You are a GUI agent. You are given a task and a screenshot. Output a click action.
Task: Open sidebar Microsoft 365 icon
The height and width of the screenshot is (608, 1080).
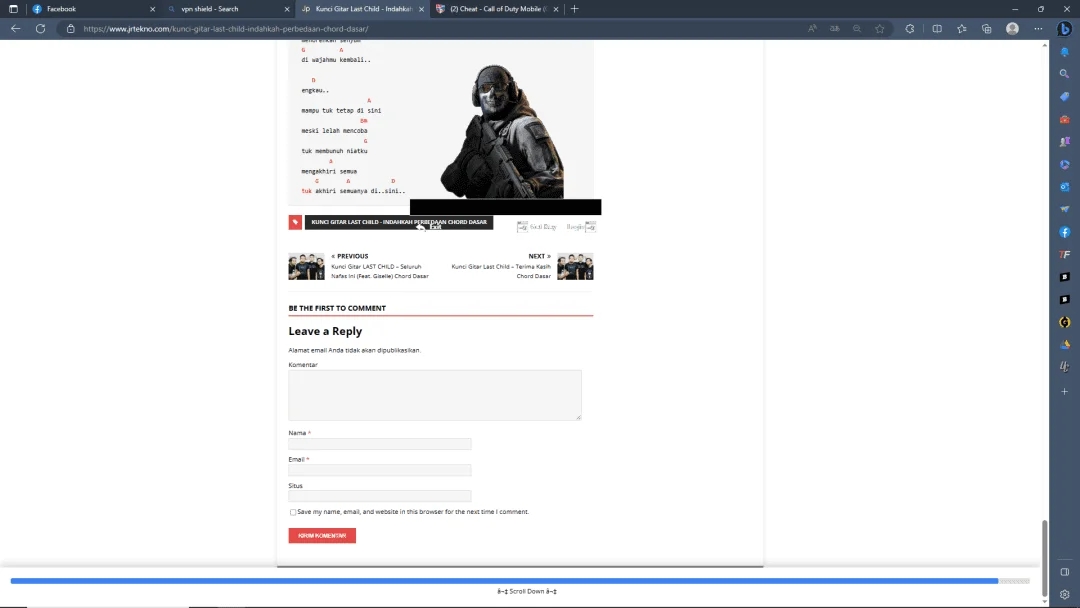click(1064, 165)
